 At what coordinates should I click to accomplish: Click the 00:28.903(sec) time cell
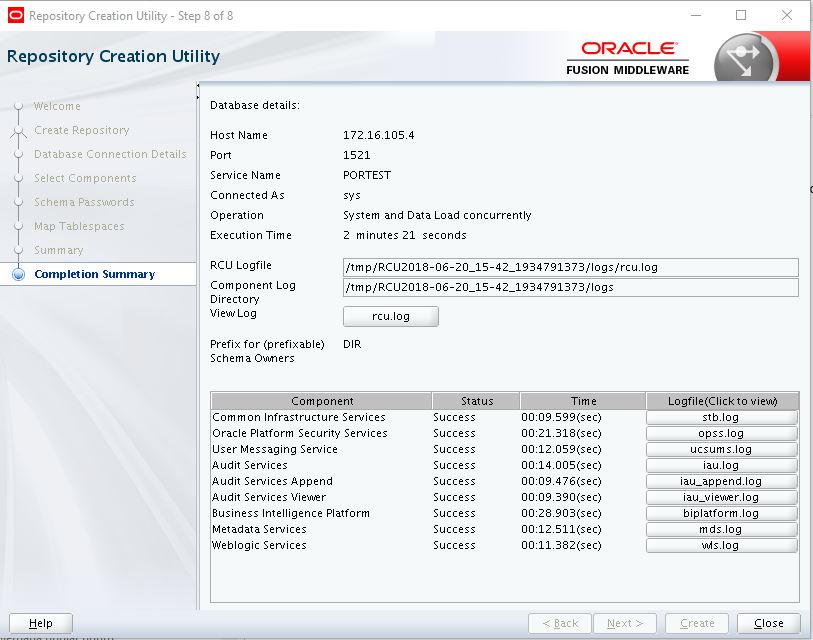point(562,513)
